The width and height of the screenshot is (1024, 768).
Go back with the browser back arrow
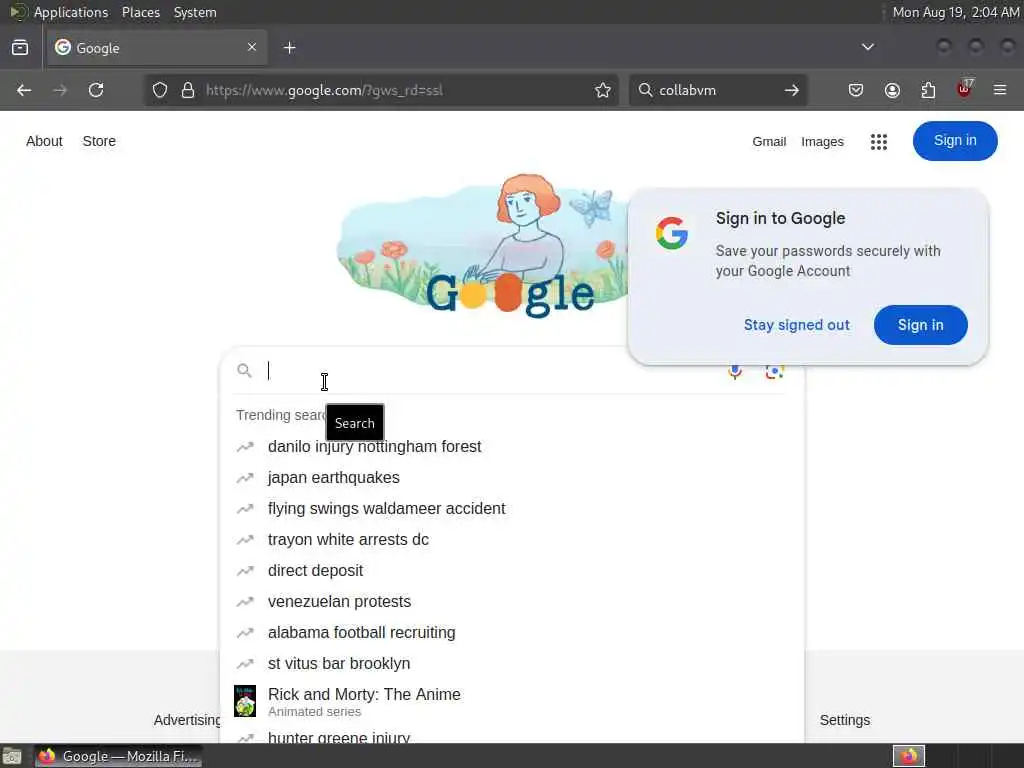coord(24,90)
